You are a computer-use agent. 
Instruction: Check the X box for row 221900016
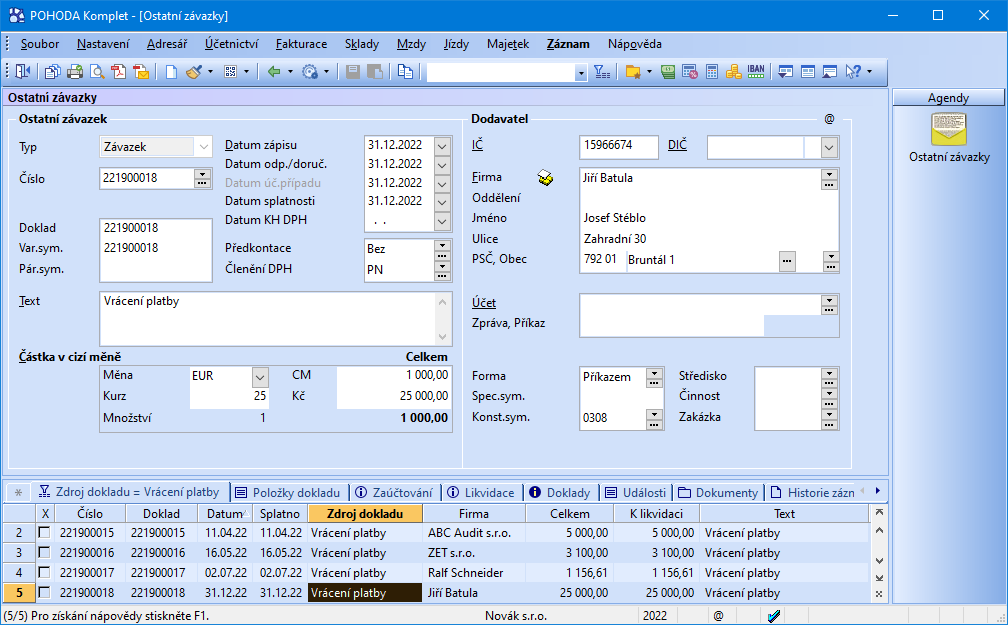point(44,552)
